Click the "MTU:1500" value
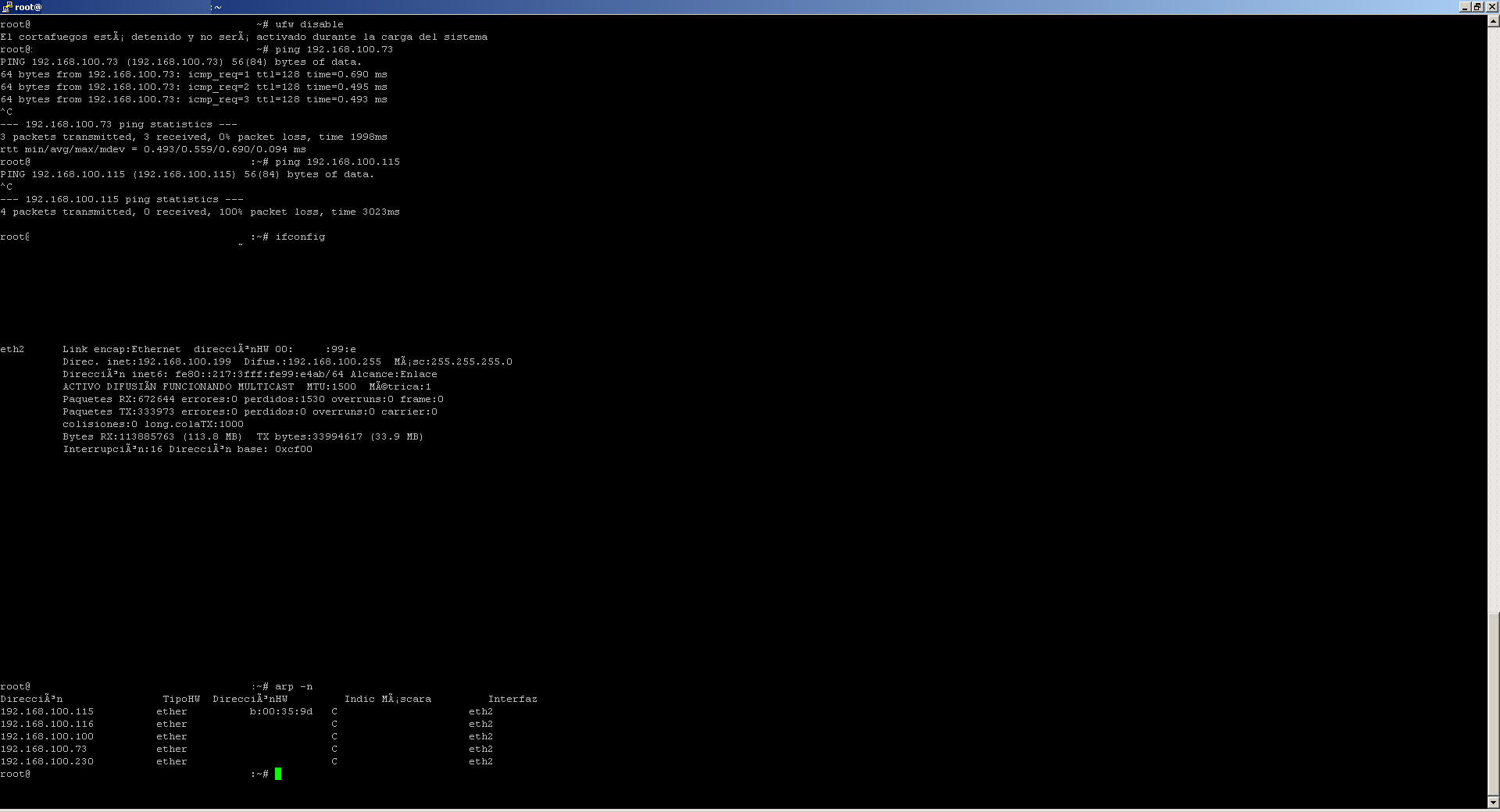Screen dimensions: 1500x812 pyautogui.click(x=331, y=386)
